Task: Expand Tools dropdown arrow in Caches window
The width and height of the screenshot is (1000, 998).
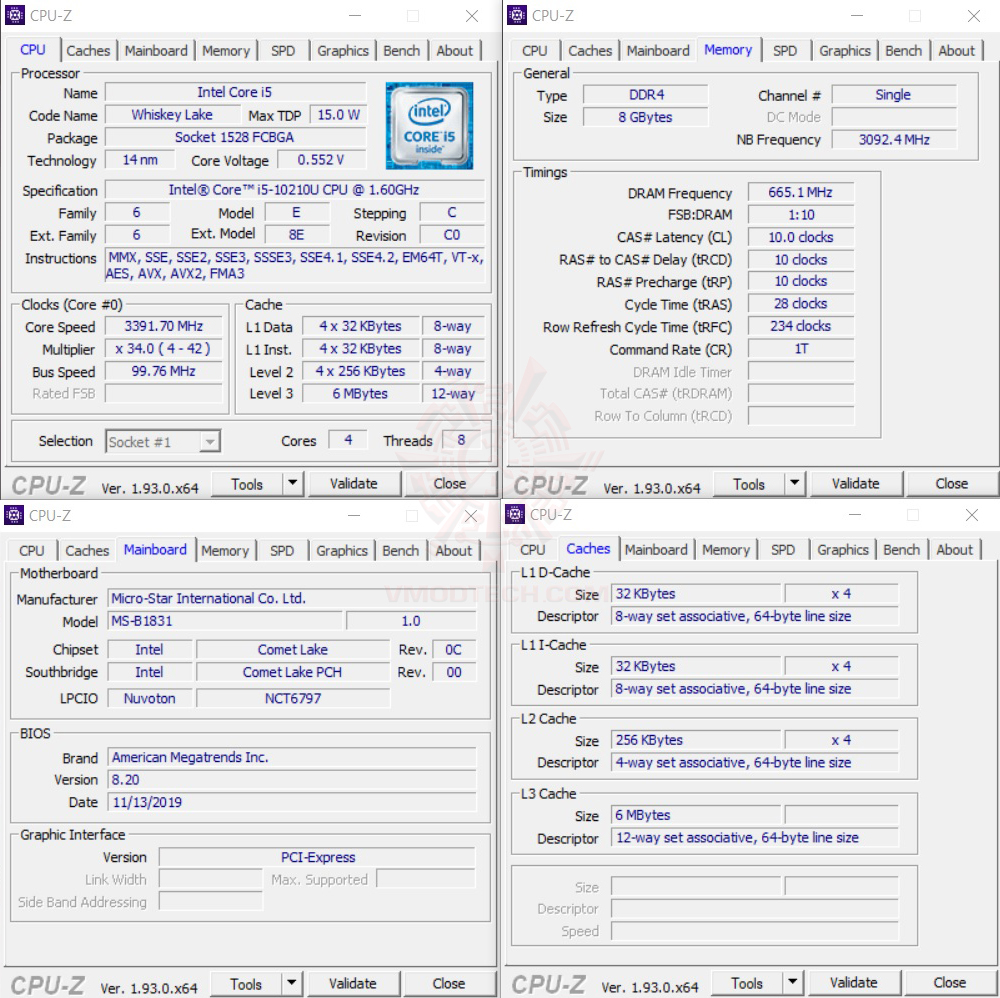Action: tap(792, 982)
